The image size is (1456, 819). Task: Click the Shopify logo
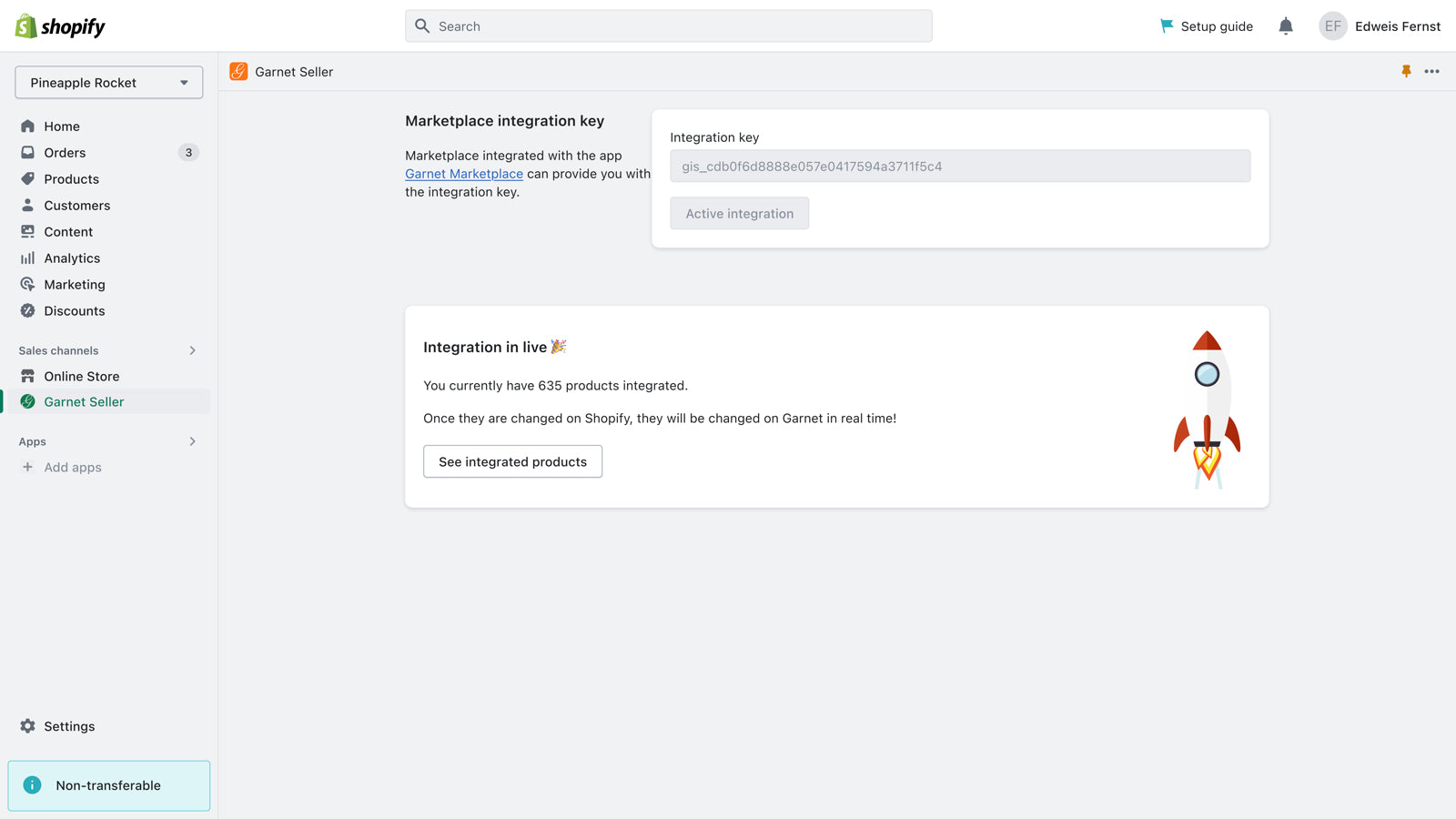(x=58, y=25)
